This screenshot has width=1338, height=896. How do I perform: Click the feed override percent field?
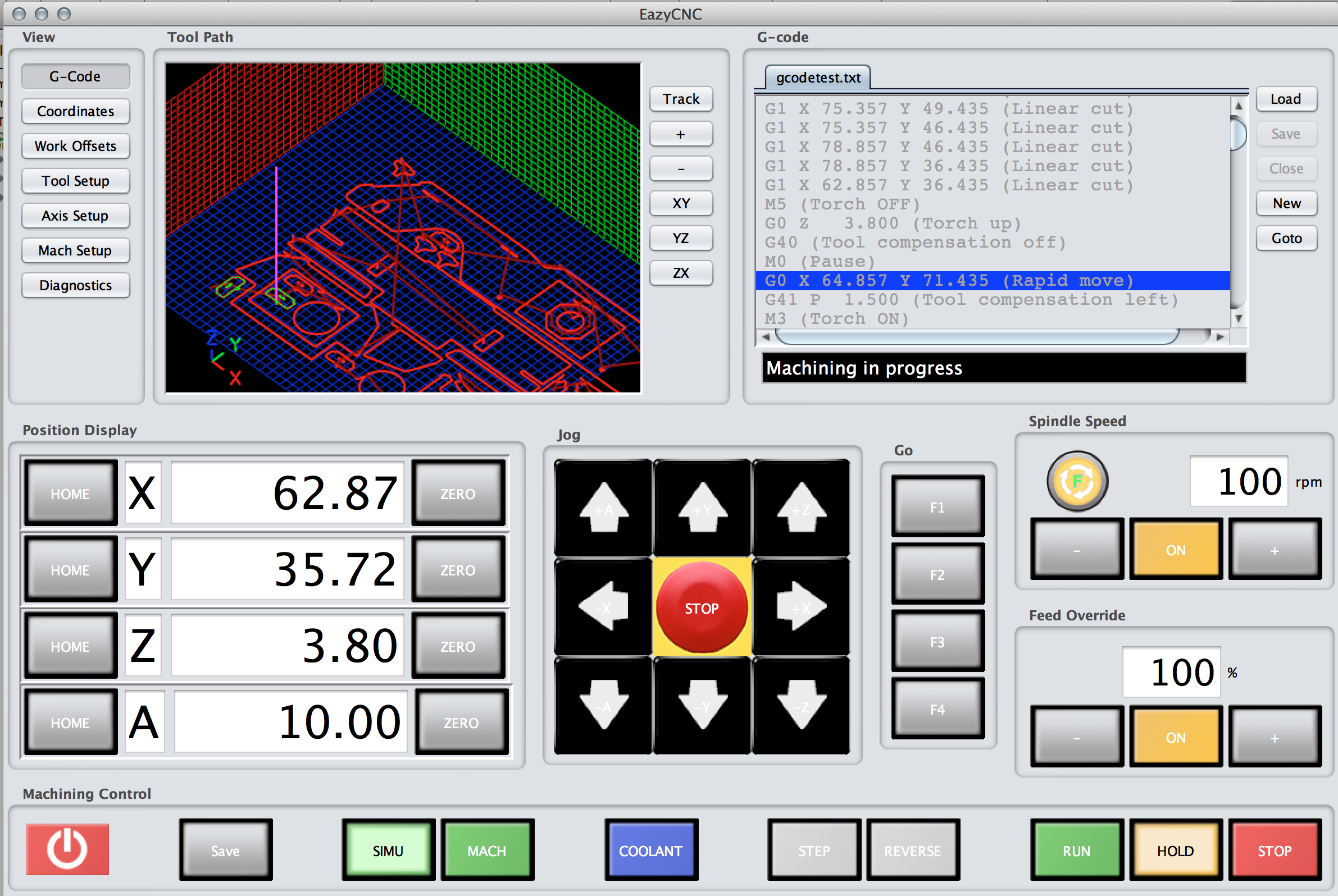click(1172, 672)
